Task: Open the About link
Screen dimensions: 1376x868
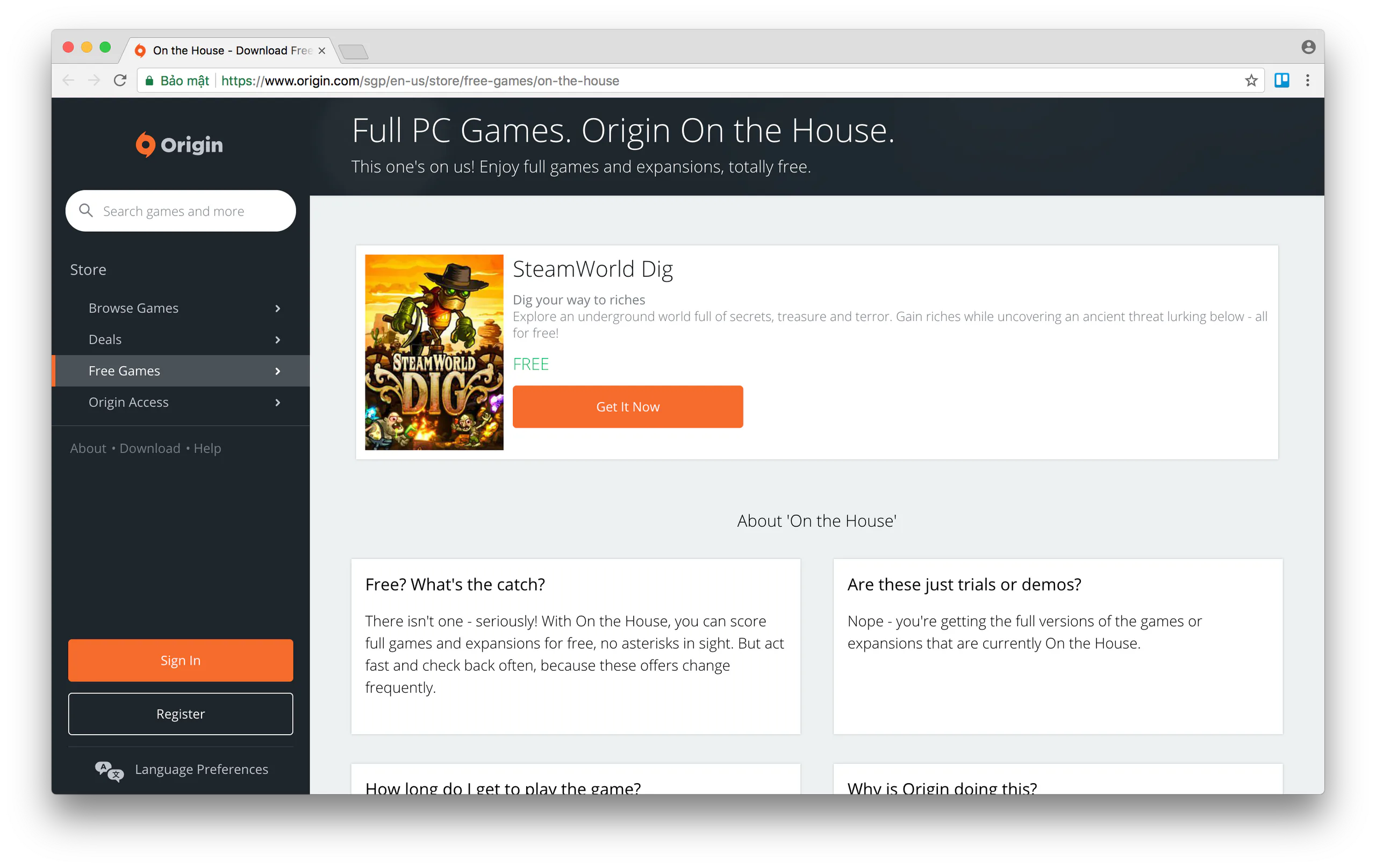Action: click(88, 449)
